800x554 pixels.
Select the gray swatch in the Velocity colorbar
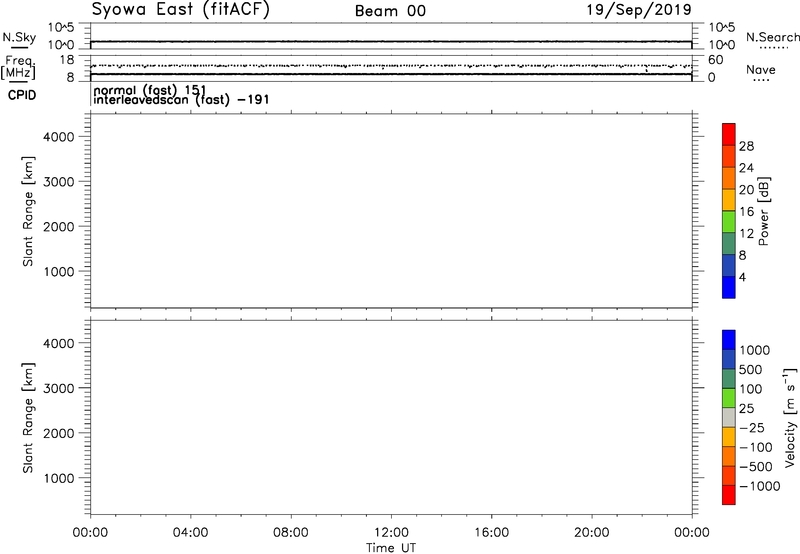tap(728, 412)
